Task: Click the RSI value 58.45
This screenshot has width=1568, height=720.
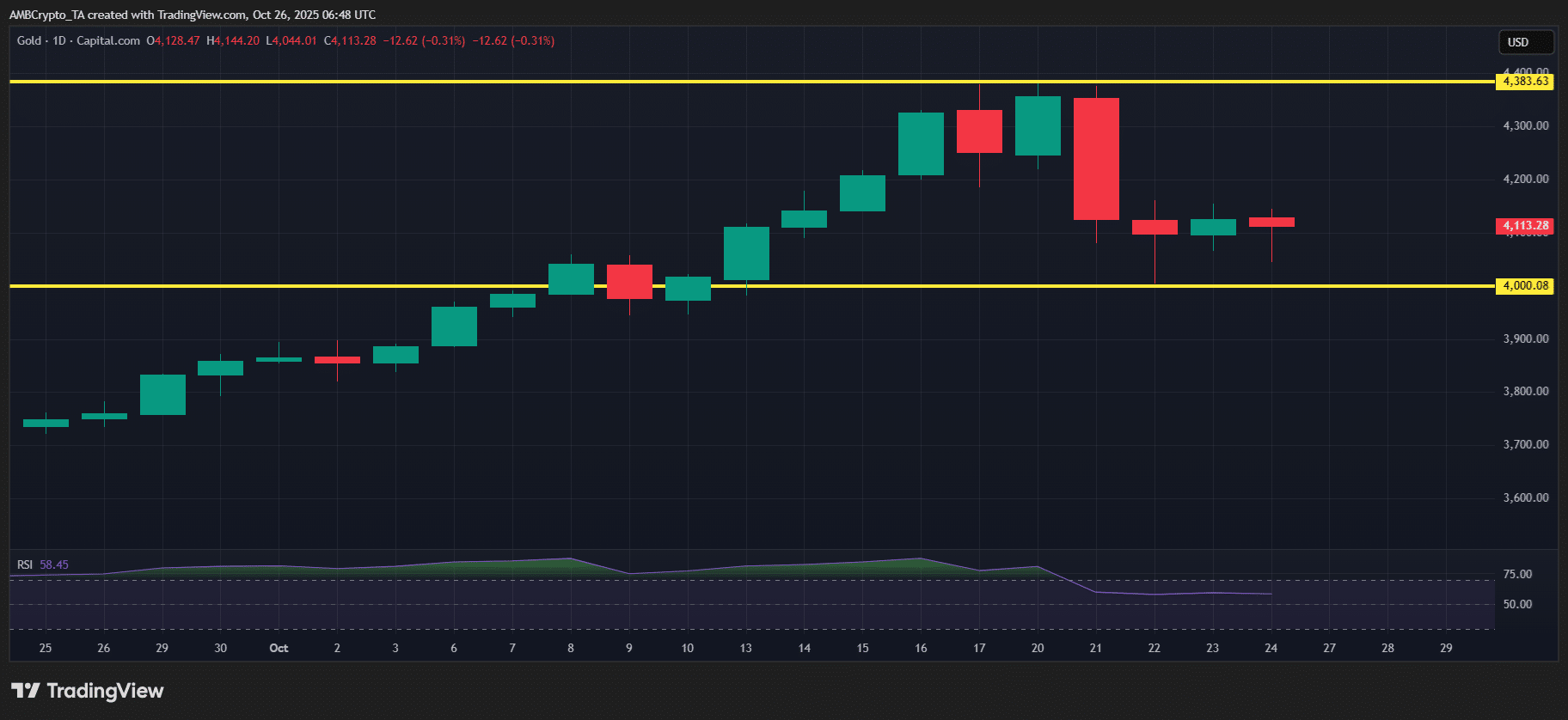Action: [x=54, y=564]
